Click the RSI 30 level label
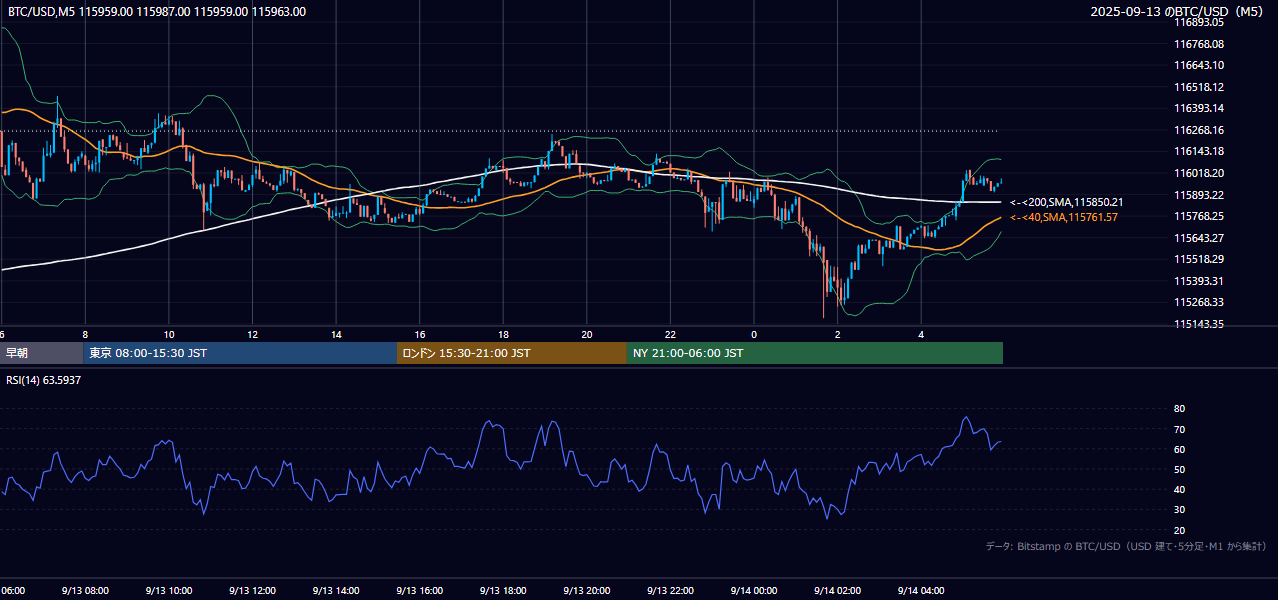1278x600 pixels. (x=1179, y=509)
